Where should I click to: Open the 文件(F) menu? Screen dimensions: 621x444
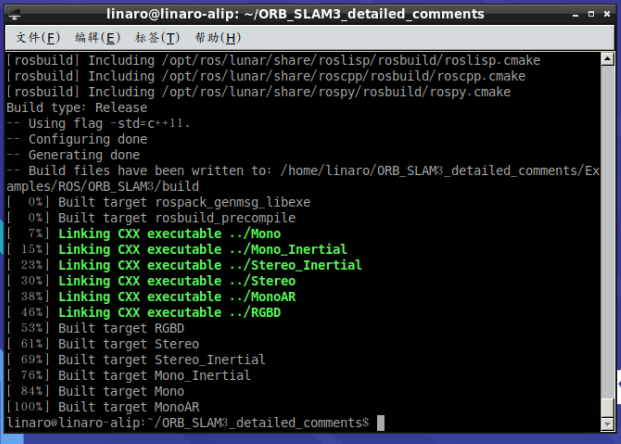(x=38, y=38)
